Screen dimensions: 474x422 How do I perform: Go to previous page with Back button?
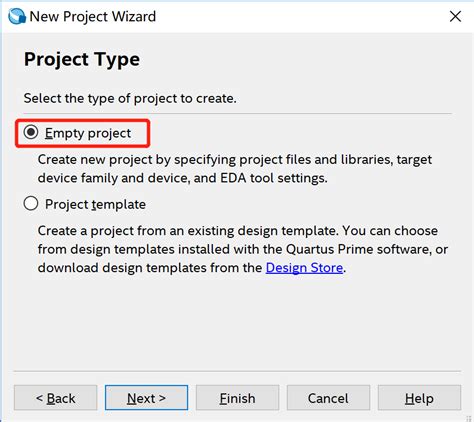[x=56, y=398]
